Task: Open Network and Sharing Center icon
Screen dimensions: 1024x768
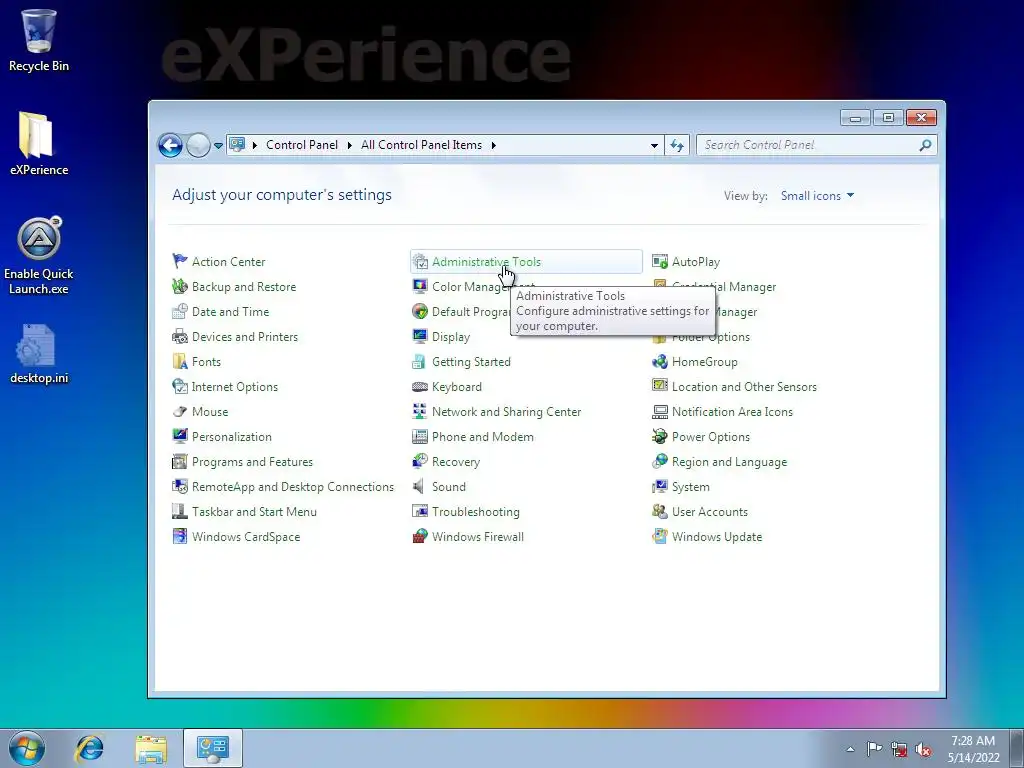Action: pyautogui.click(x=420, y=411)
